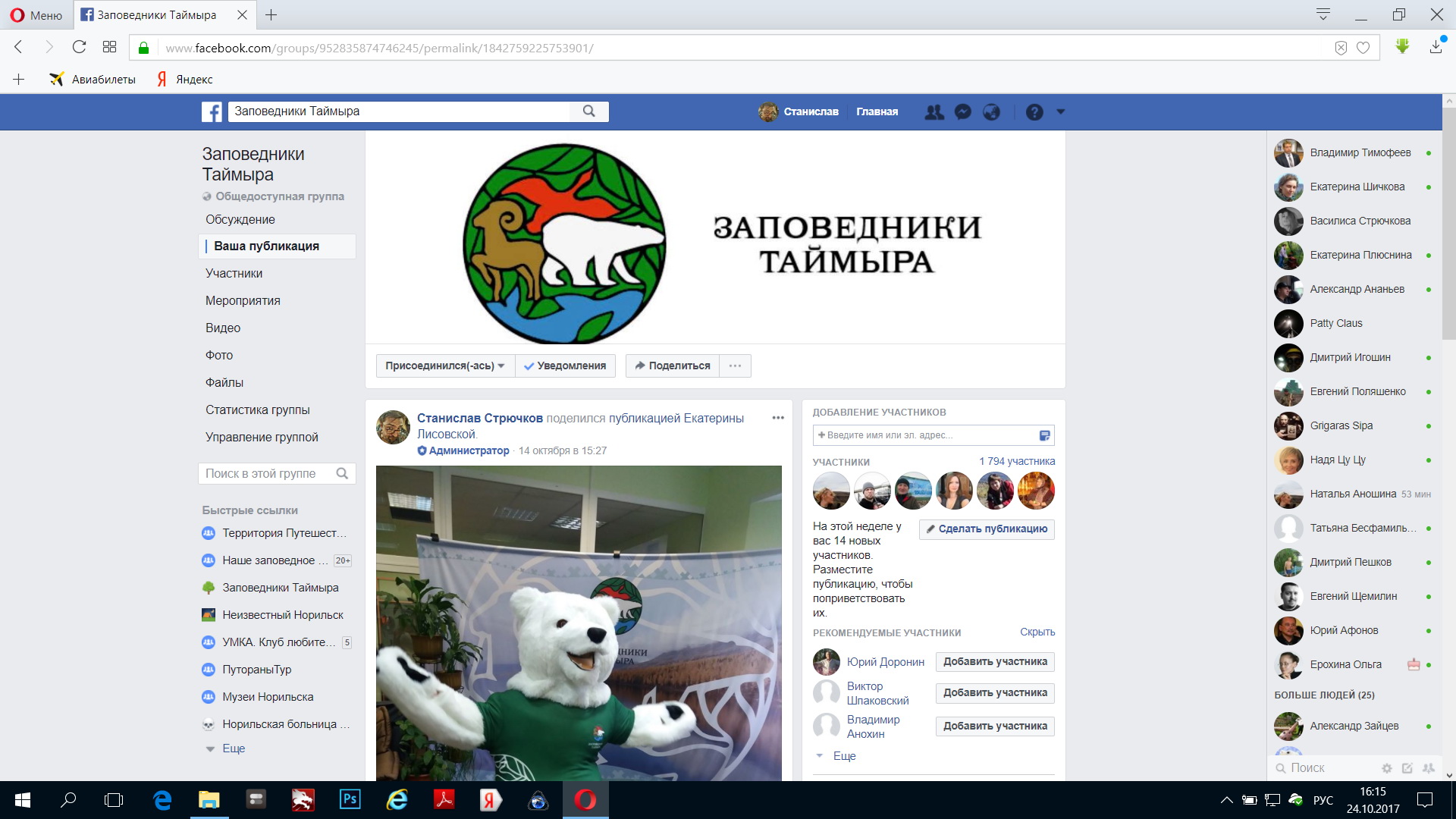
Task: Click the new message compose icon in chat
Action: coord(1407,768)
